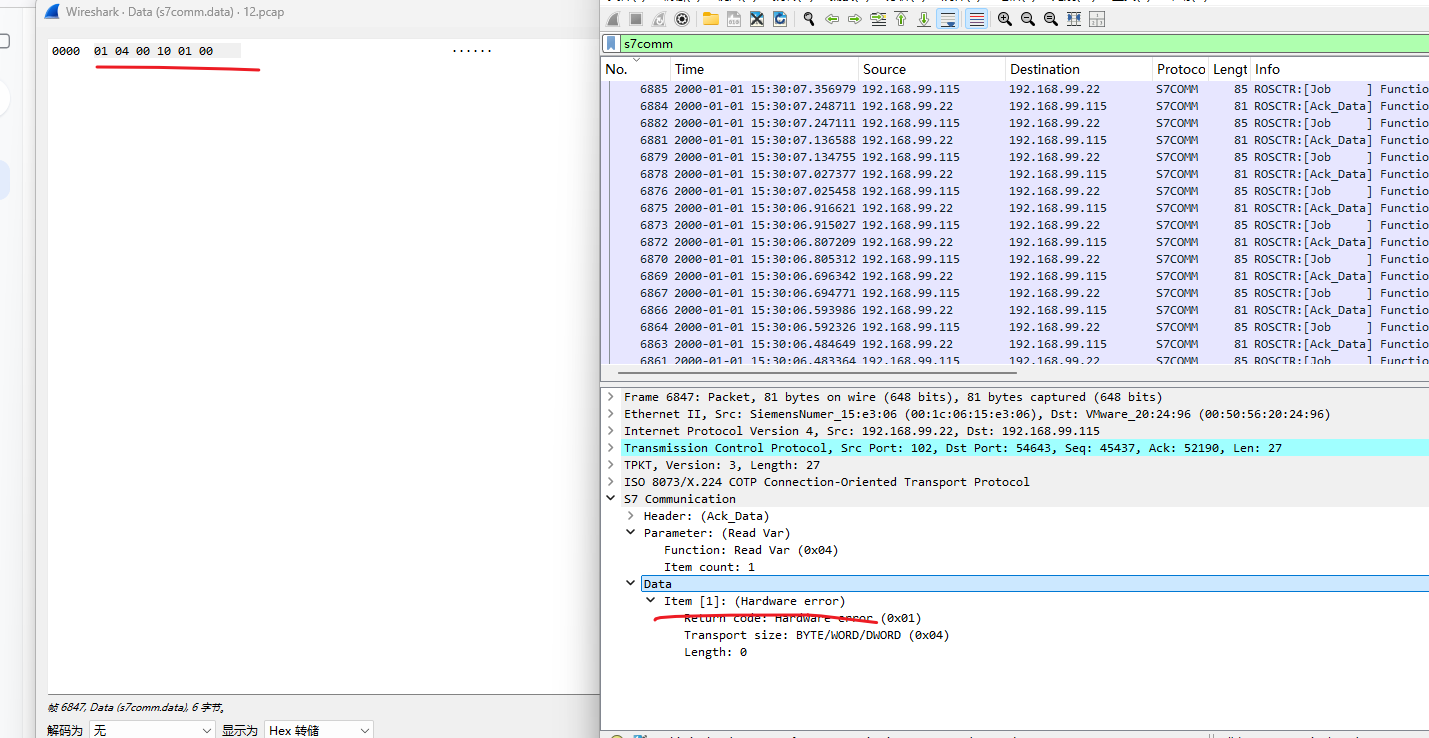Open the 显示为 Hex 转储 dropdown
This screenshot has height=738, width=1429.
pos(318,730)
